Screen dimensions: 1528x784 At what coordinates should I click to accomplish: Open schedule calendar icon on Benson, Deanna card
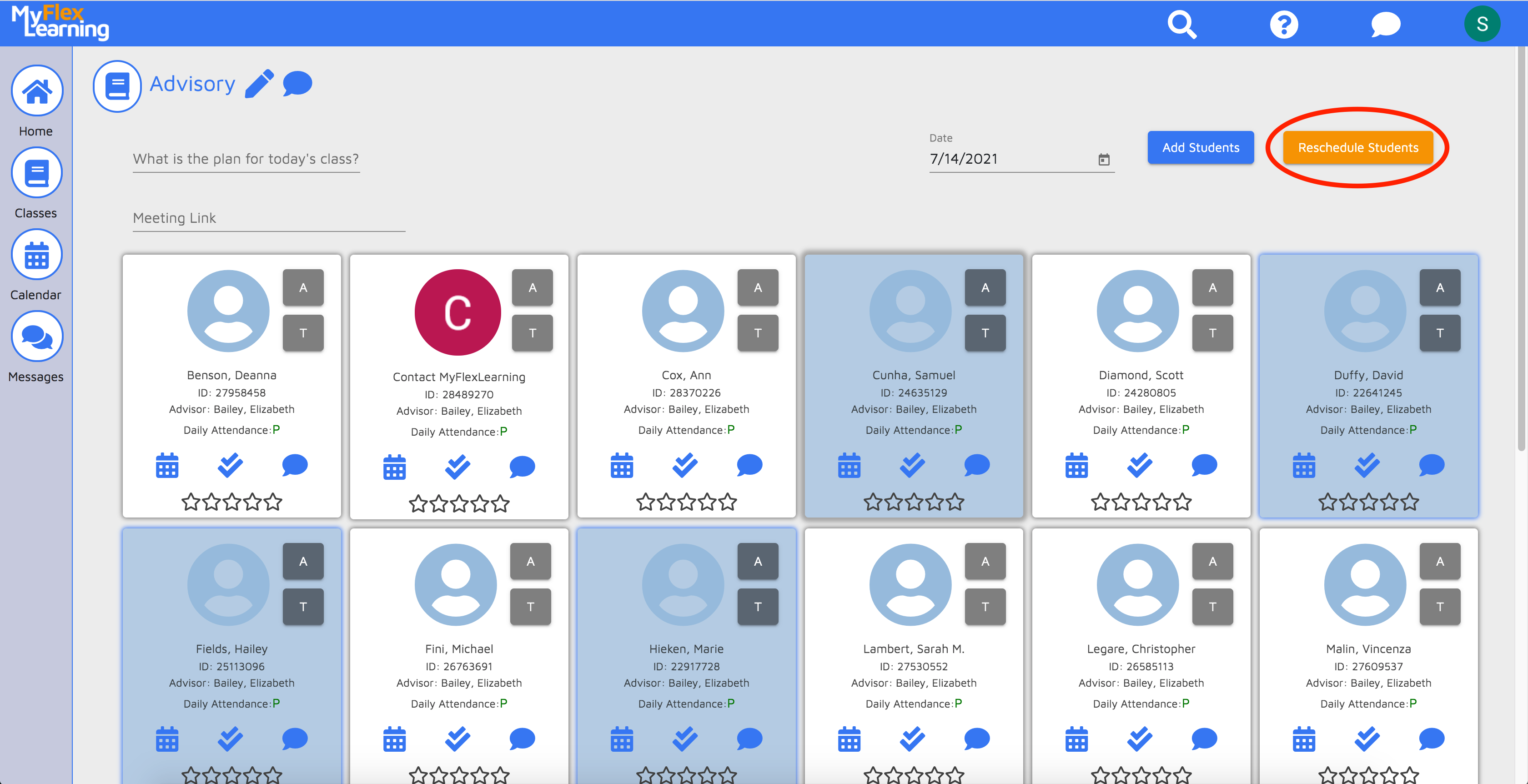point(168,466)
